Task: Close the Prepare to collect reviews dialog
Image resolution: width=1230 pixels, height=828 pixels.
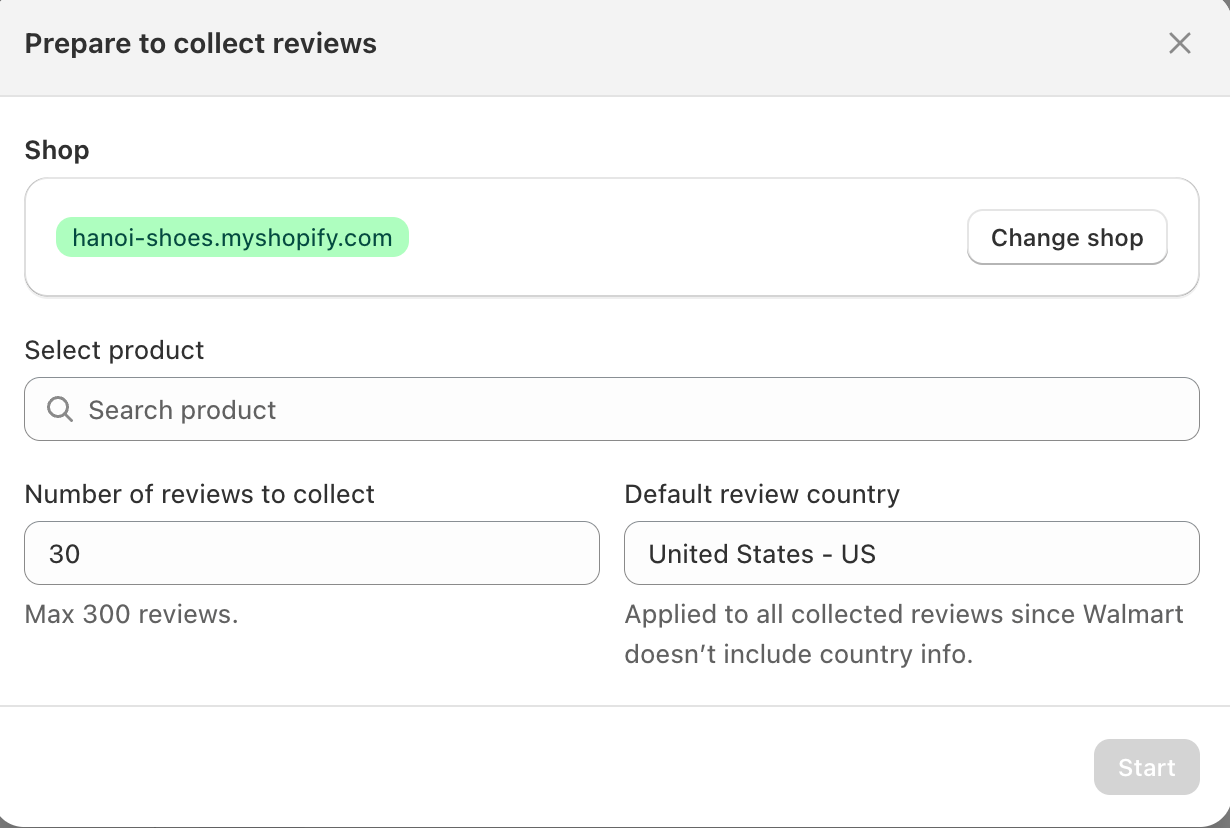Action: coord(1180,43)
